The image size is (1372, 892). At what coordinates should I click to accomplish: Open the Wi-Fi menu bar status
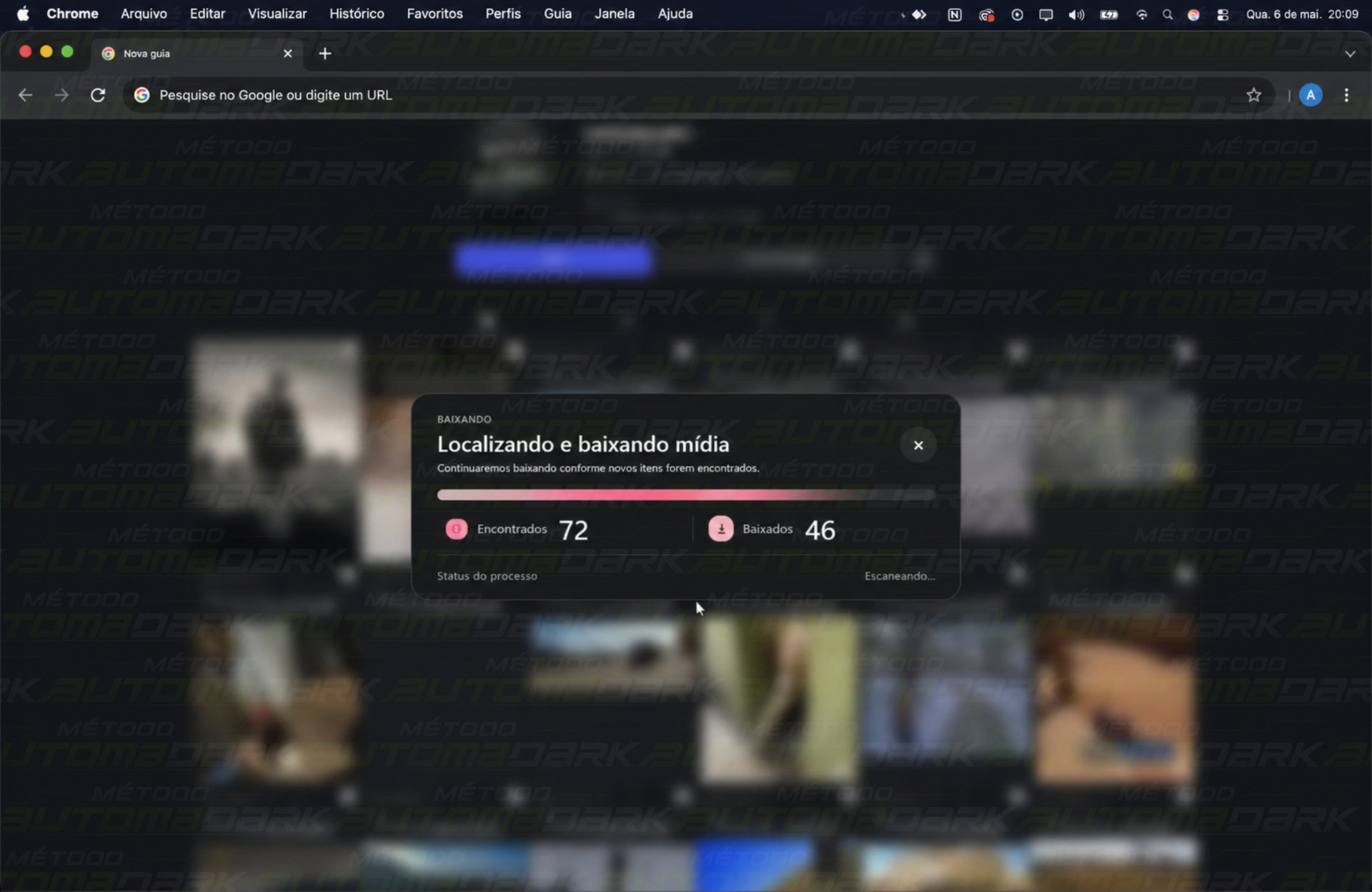1141,14
